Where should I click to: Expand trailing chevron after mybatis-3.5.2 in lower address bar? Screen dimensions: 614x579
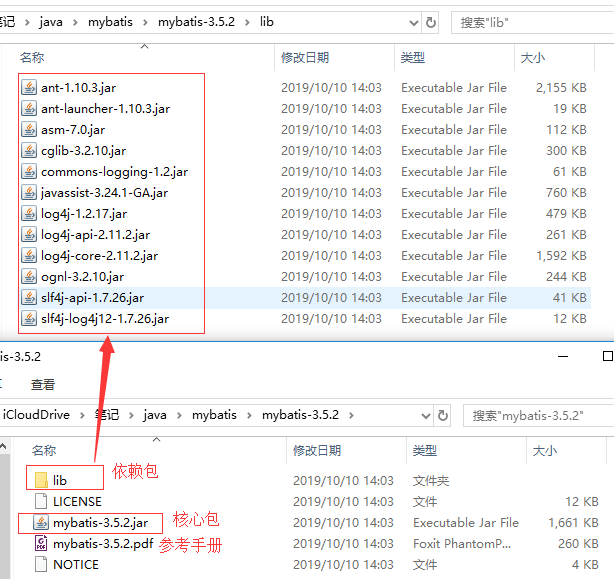tap(351, 415)
